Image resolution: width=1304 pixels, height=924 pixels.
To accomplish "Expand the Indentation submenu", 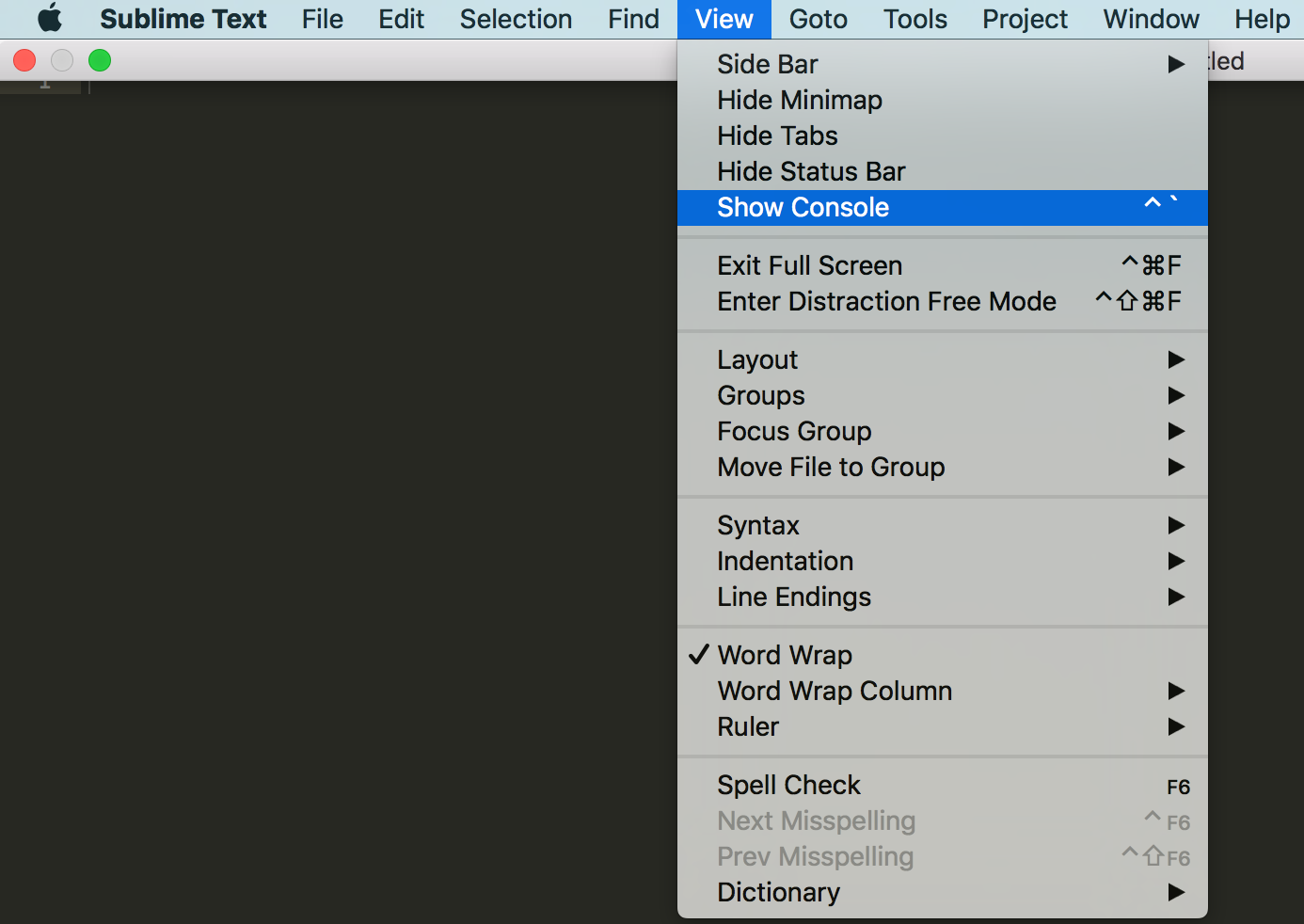I will pyautogui.click(x=943, y=561).
